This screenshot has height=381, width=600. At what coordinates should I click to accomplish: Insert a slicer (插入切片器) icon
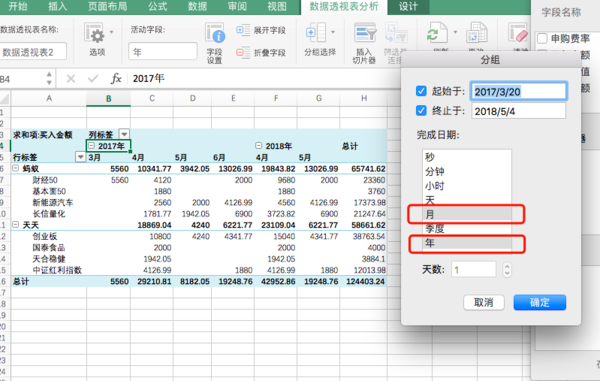365,34
